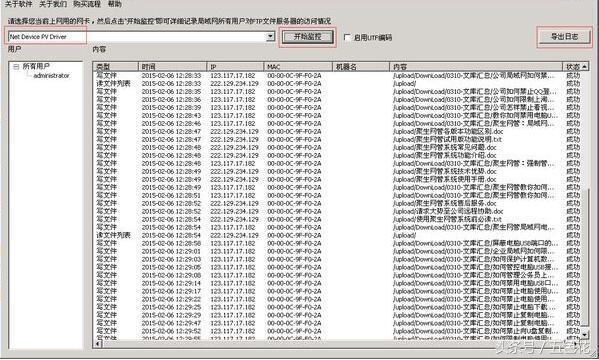Screen dimensions: 599x360
Task: Select the row timed 2015-02-06 12:28:35
Action: 337,92
